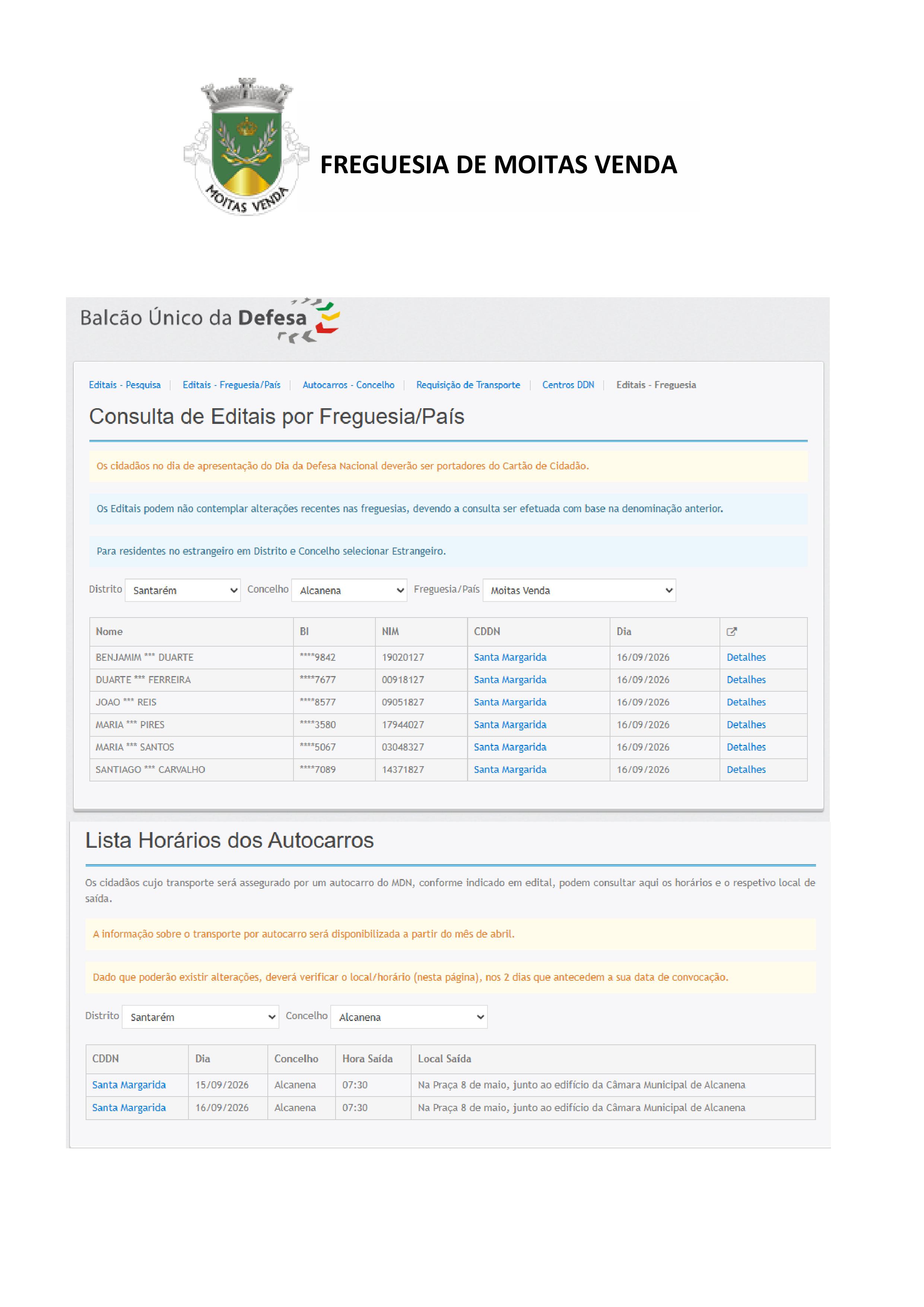This screenshot has height=1307, width=924.
Task: Open the Concelho dropdown in Autocarros section
Action: coord(409,1017)
